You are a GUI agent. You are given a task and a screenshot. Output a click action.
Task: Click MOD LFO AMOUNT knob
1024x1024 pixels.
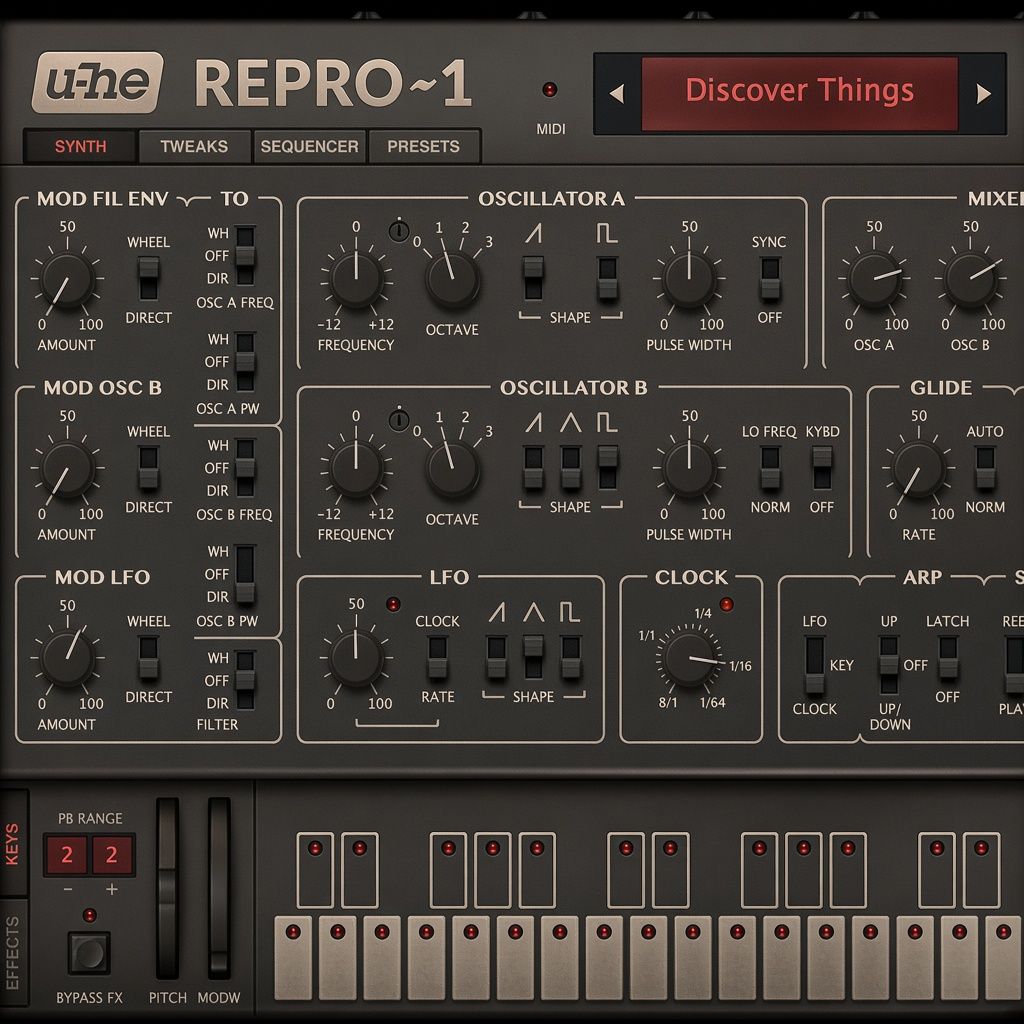point(67,658)
